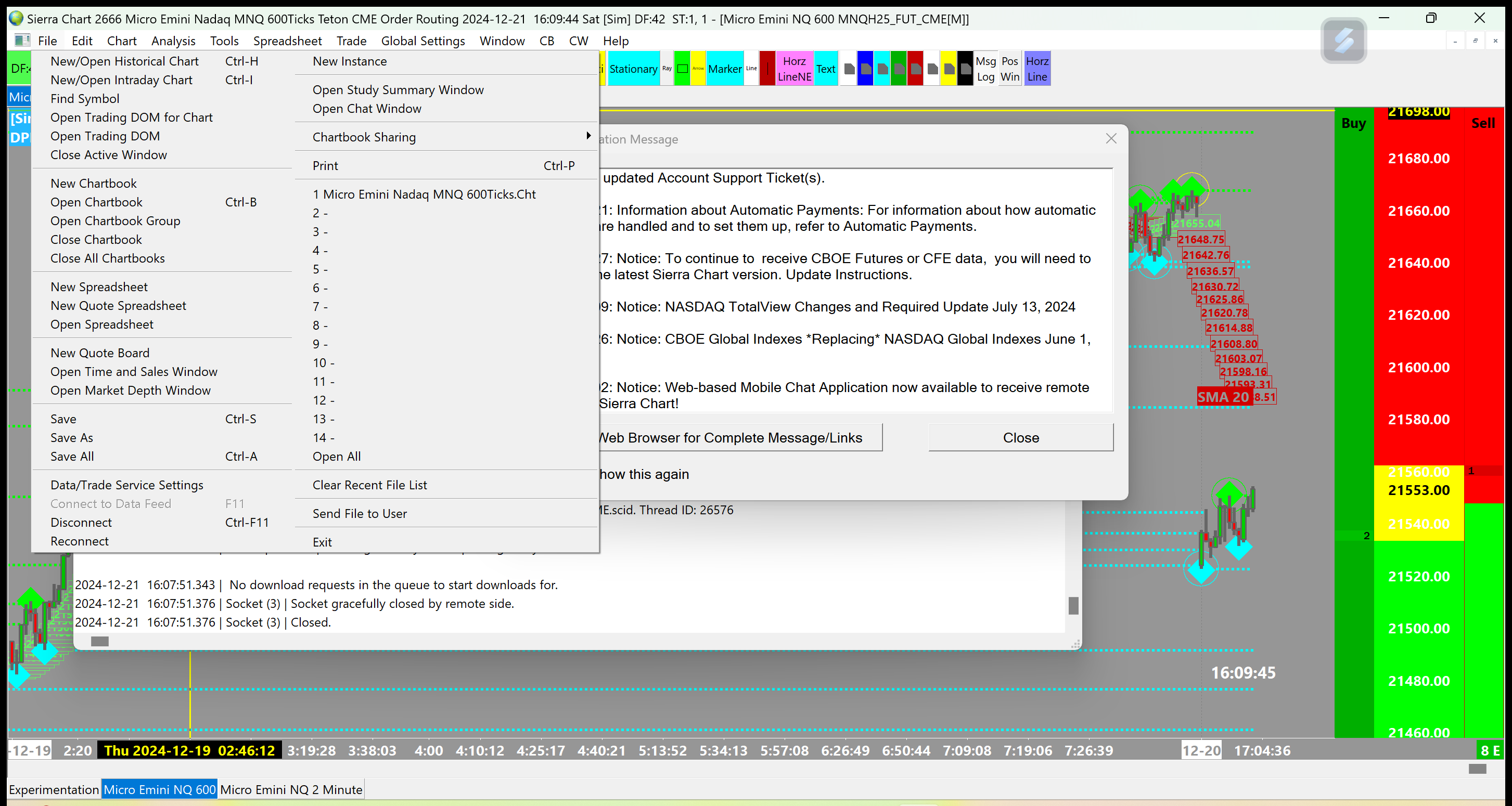
Task: Select the purple Horz Line tool
Action: click(1037, 69)
